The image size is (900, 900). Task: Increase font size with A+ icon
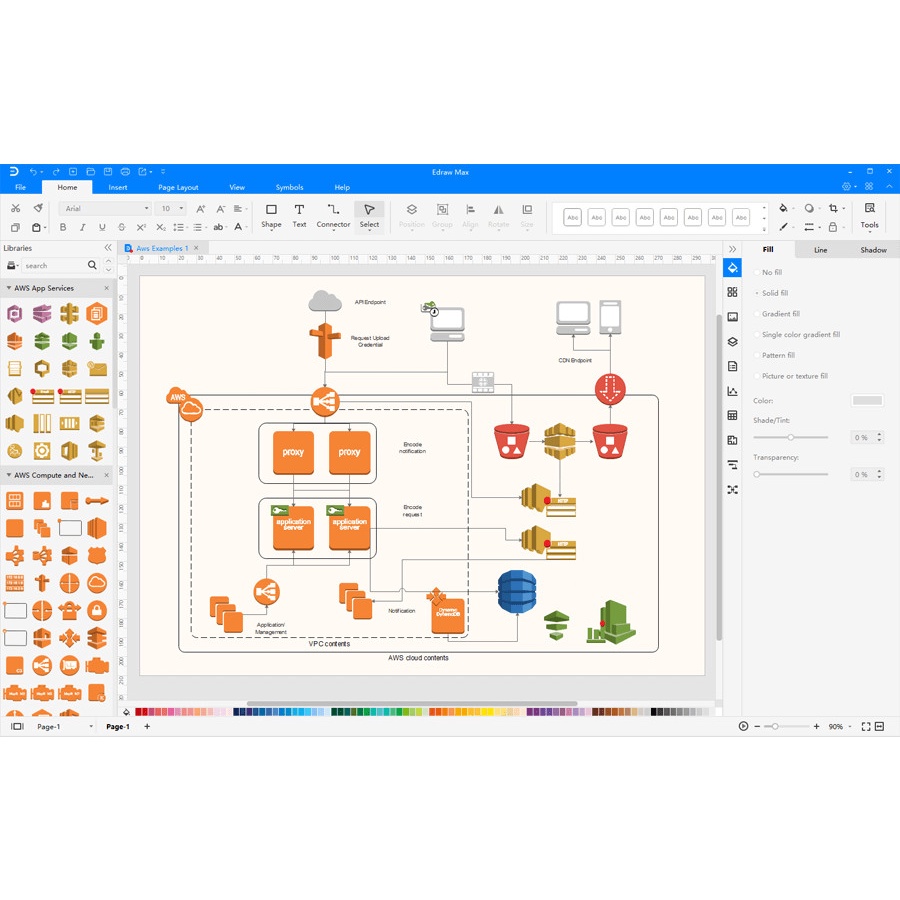pos(200,209)
